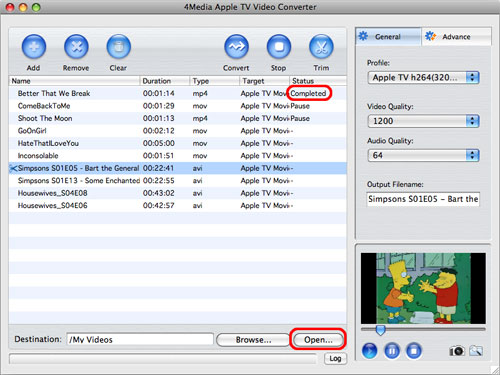Click the Stop conversion toolbar icon

[279, 47]
